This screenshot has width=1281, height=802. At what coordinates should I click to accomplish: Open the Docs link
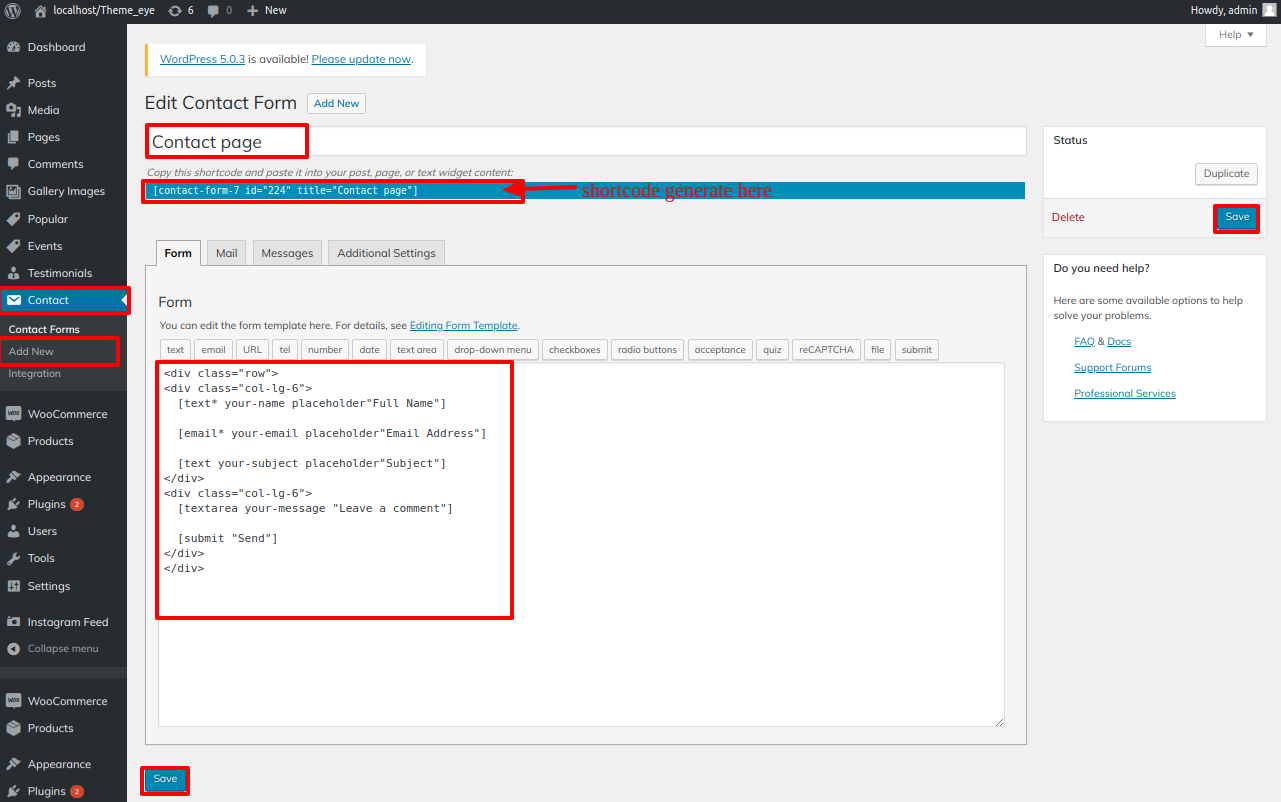click(x=1119, y=341)
